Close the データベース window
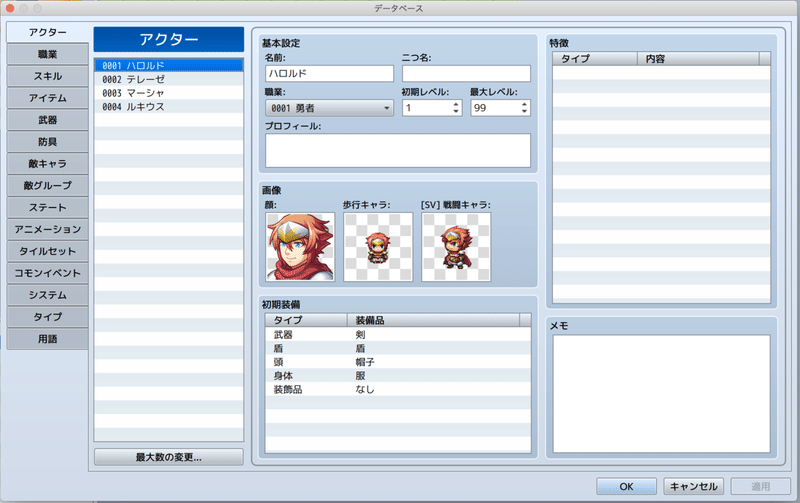This screenshot has width=800, height=503. click(x=10, y=8)
